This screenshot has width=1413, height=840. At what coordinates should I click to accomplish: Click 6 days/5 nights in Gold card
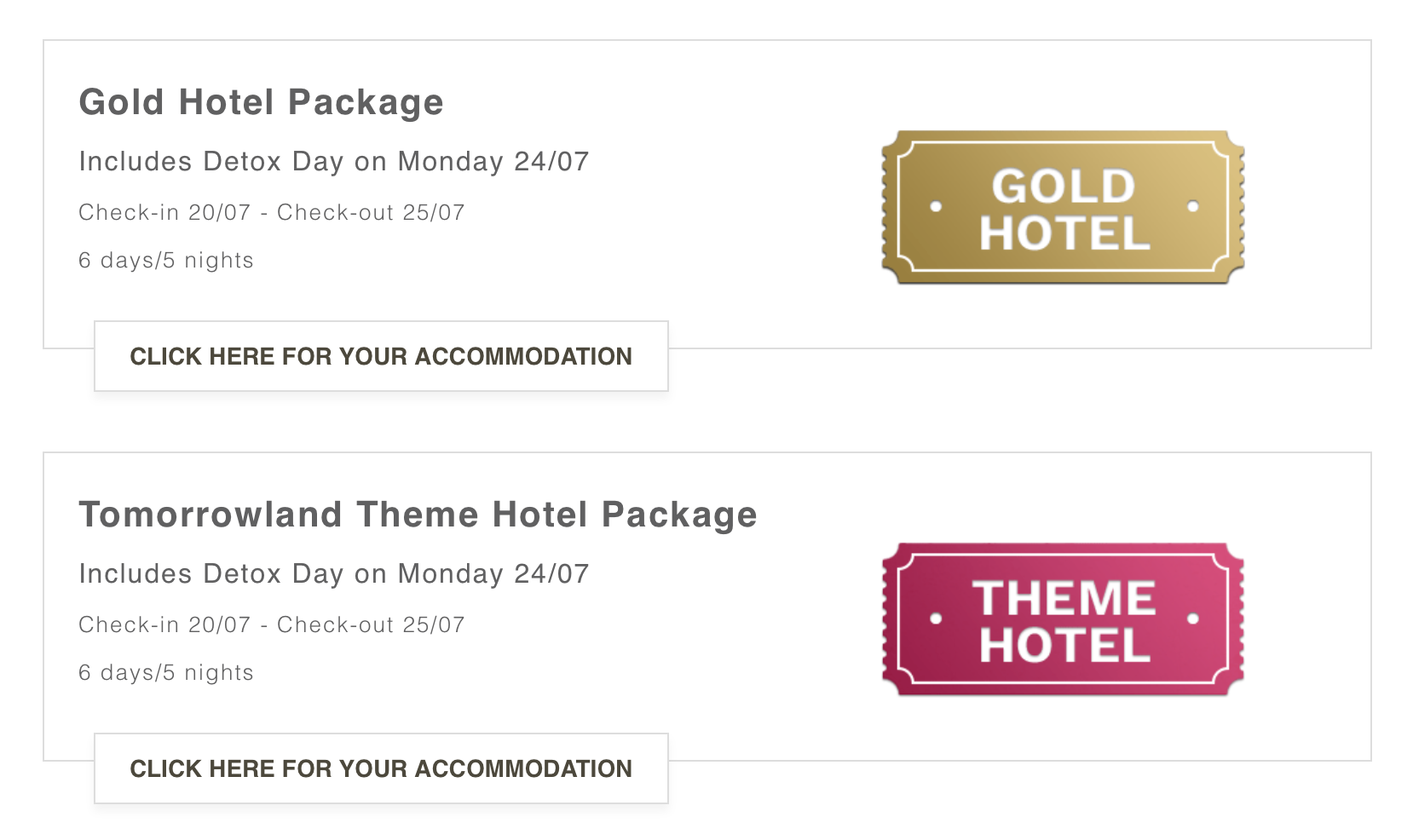tap(166, 261)
